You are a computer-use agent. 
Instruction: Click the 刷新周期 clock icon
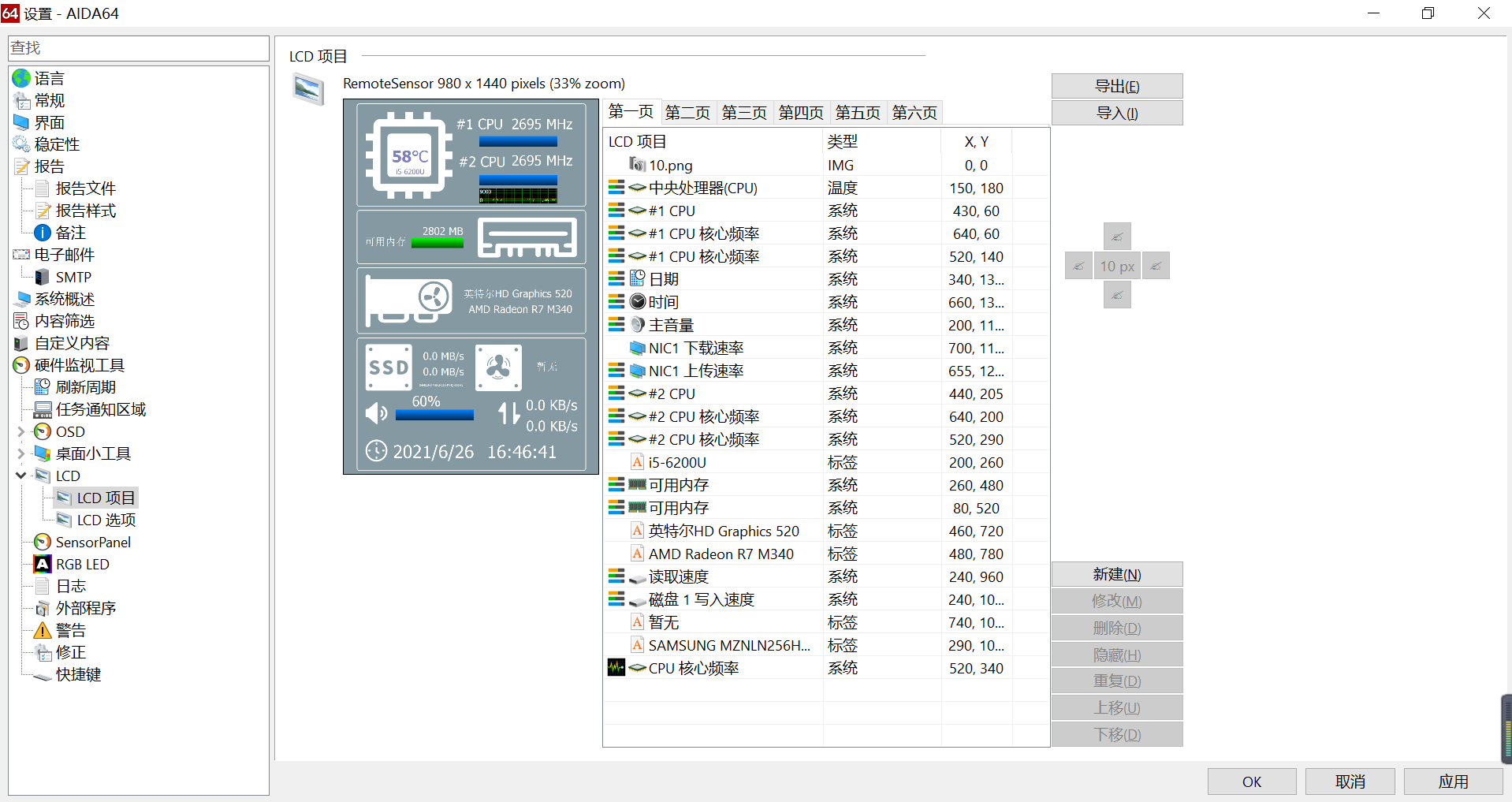point(43,388)
